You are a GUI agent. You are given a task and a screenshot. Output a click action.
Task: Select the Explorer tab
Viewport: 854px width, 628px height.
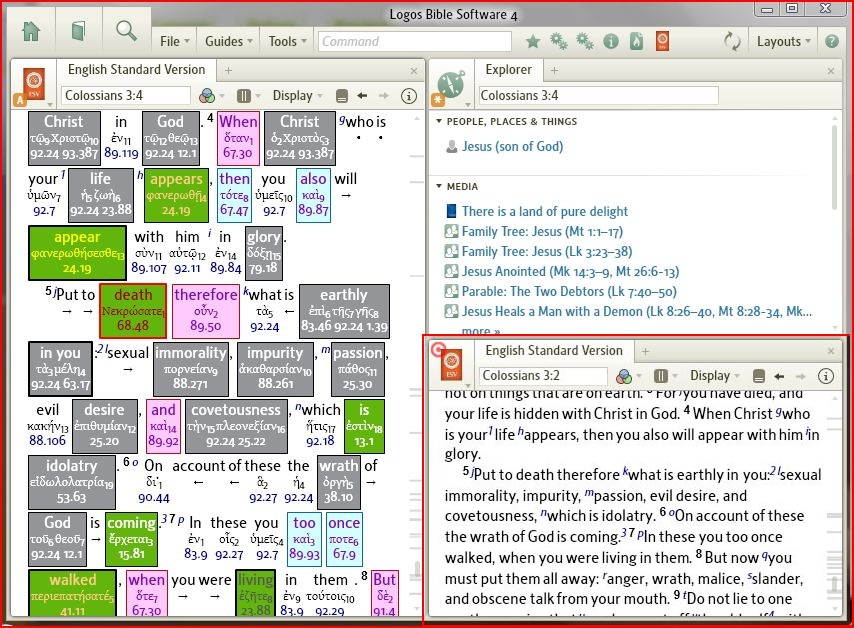(x=508, y=70)
